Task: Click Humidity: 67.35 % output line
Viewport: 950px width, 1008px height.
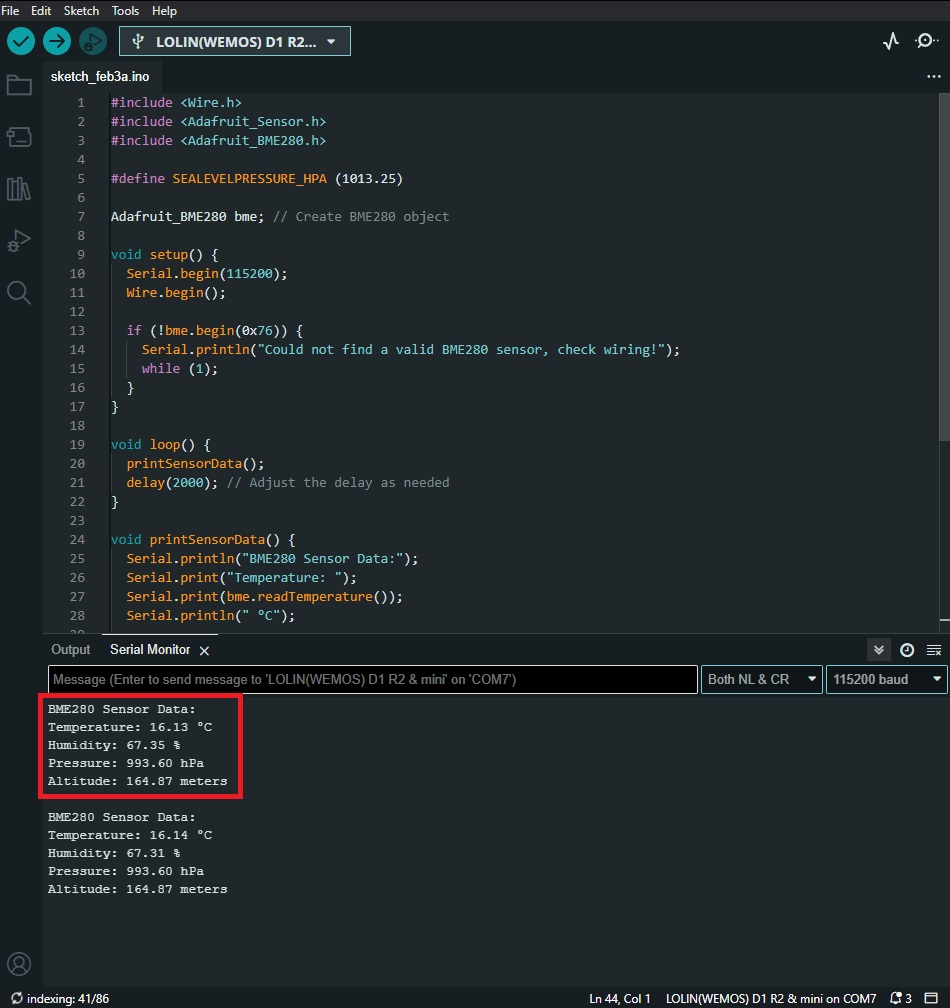Action: click(x=114, y=745)
